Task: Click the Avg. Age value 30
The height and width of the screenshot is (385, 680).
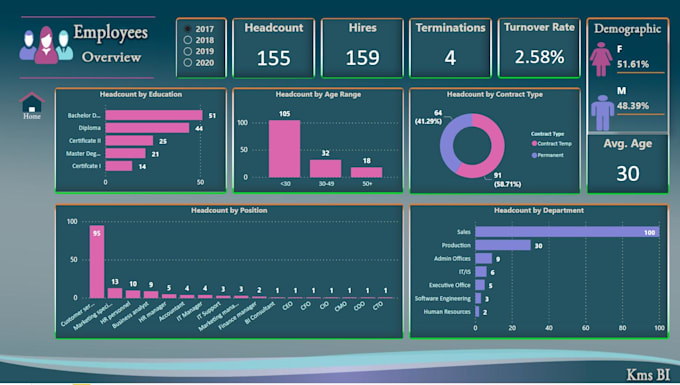Action: click(x=628, y=173)
